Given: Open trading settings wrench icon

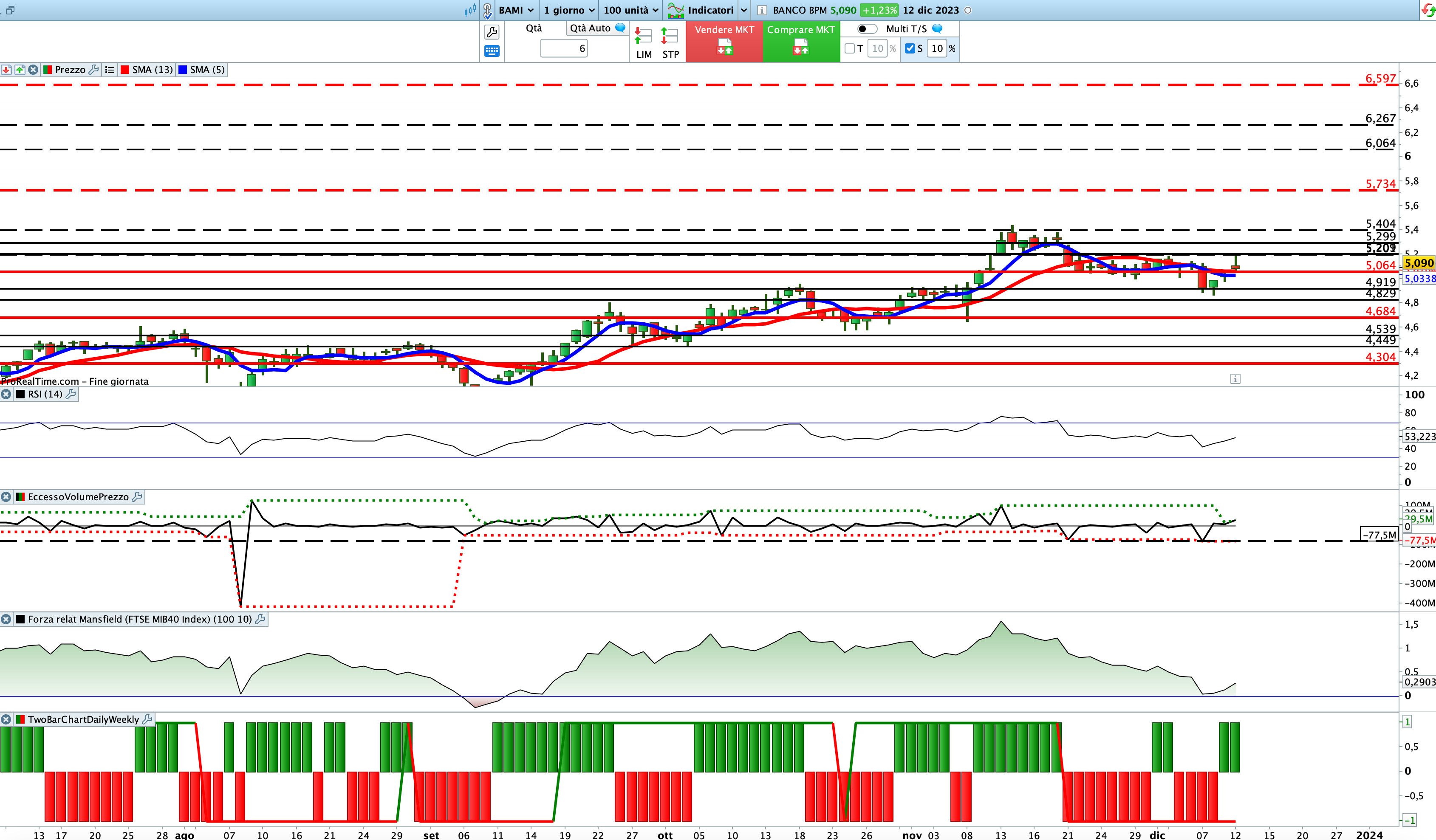Looking at the screenshot, I should pyautogui.click(x=492, y=32).
